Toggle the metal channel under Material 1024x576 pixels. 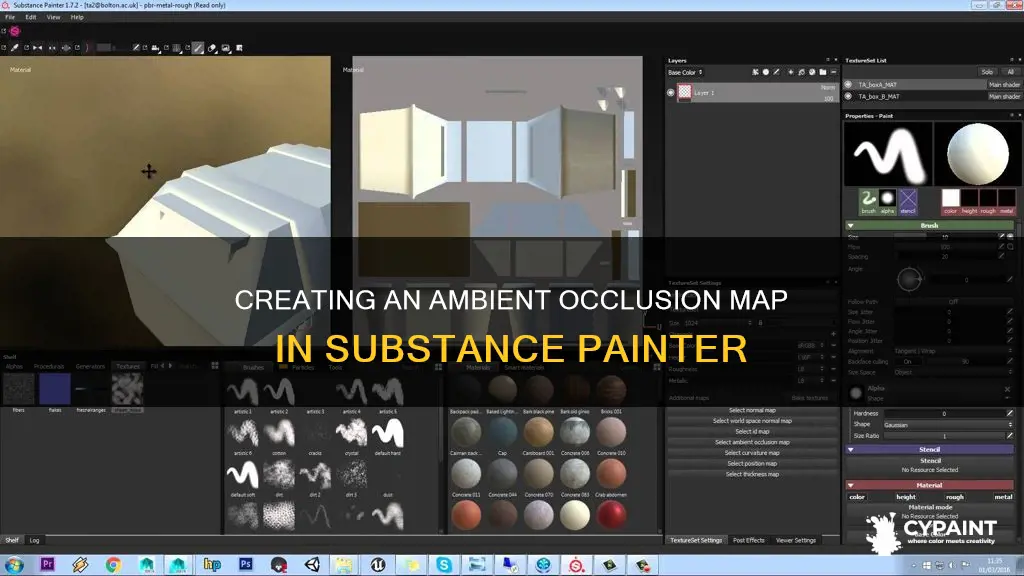click(x=1003, y=497)
